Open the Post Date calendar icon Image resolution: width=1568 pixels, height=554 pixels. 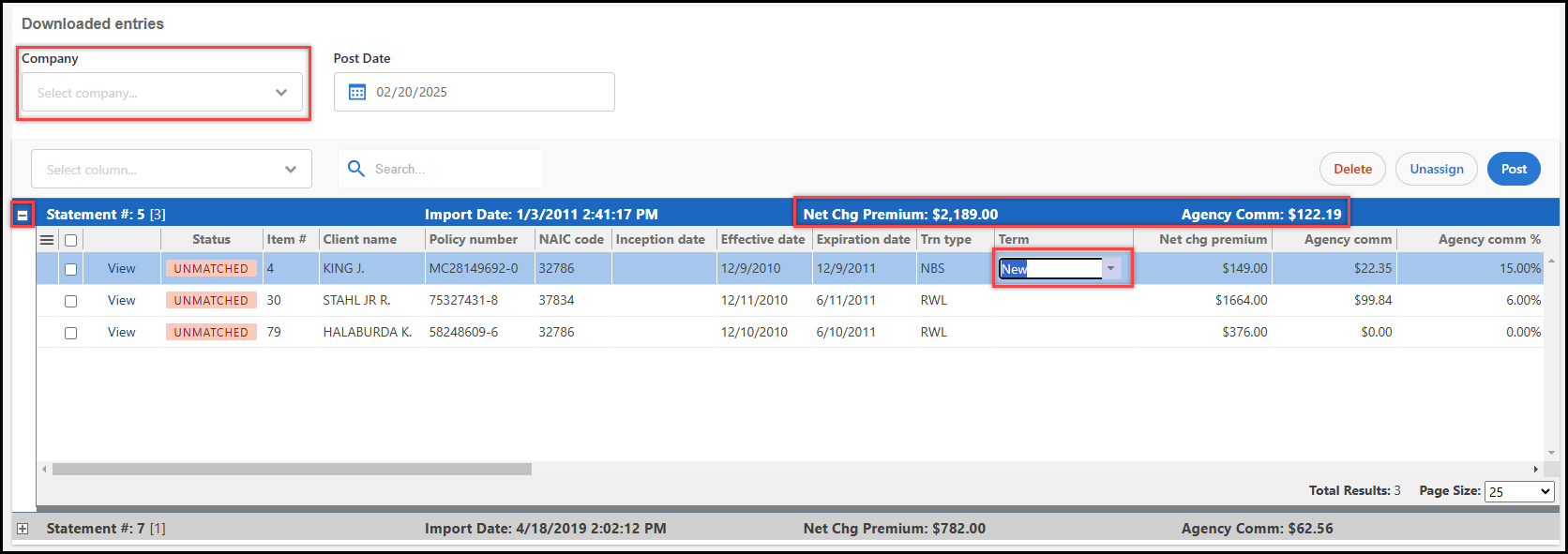point(357,92)
